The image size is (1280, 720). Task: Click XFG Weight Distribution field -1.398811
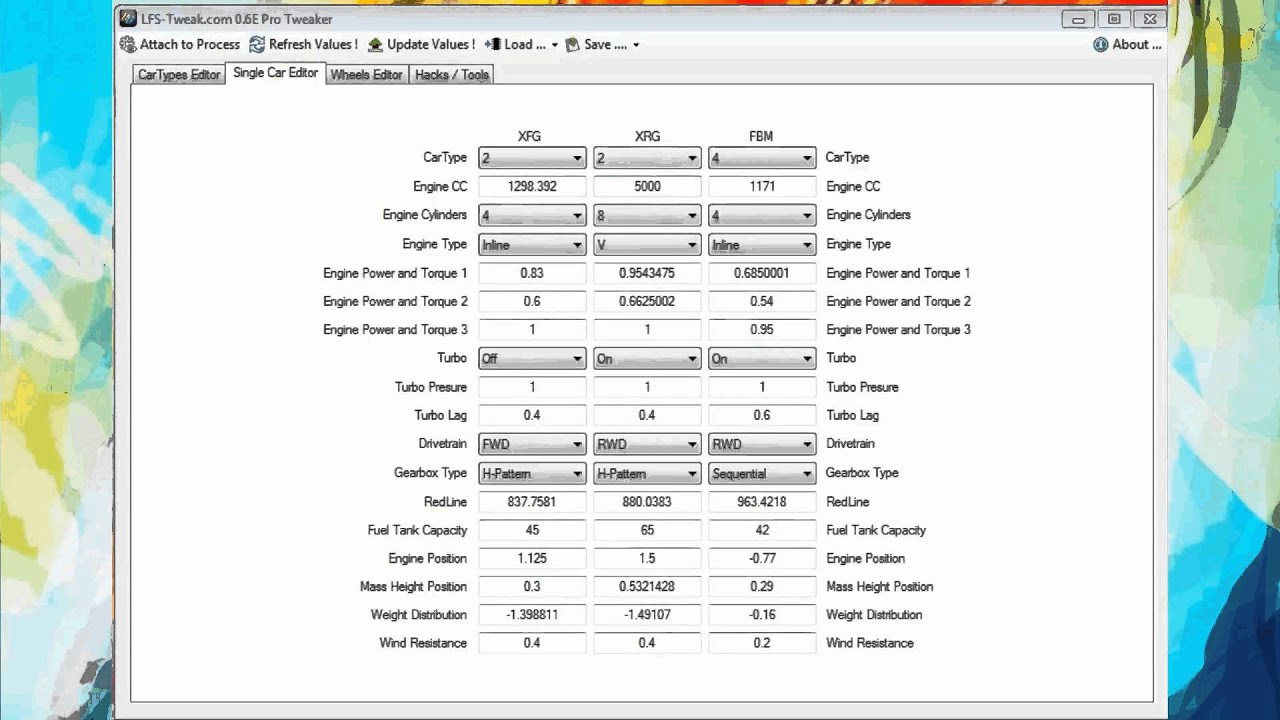click(x=532, y=615)
